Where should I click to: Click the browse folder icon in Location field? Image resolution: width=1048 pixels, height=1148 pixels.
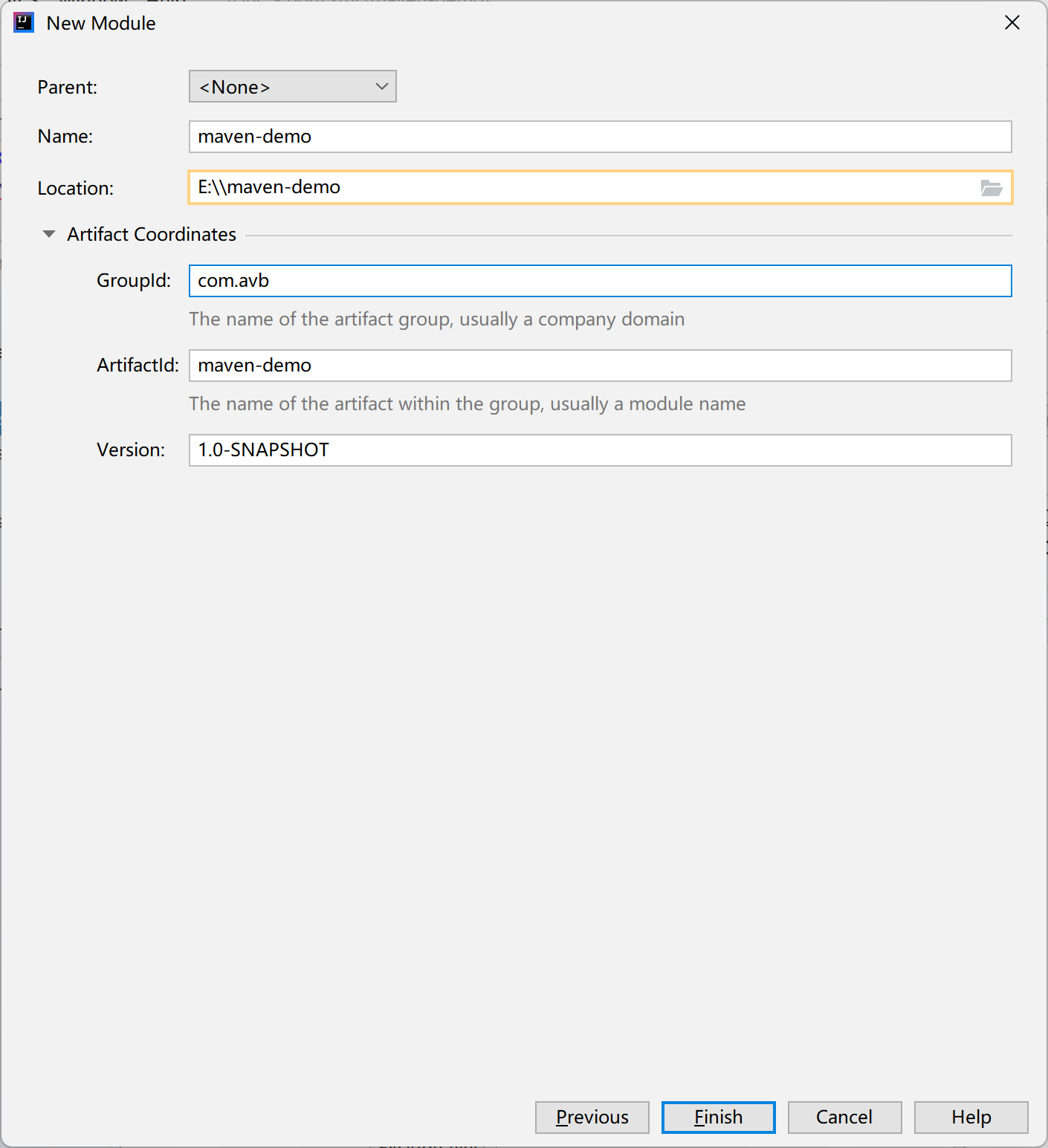(992, 188)
